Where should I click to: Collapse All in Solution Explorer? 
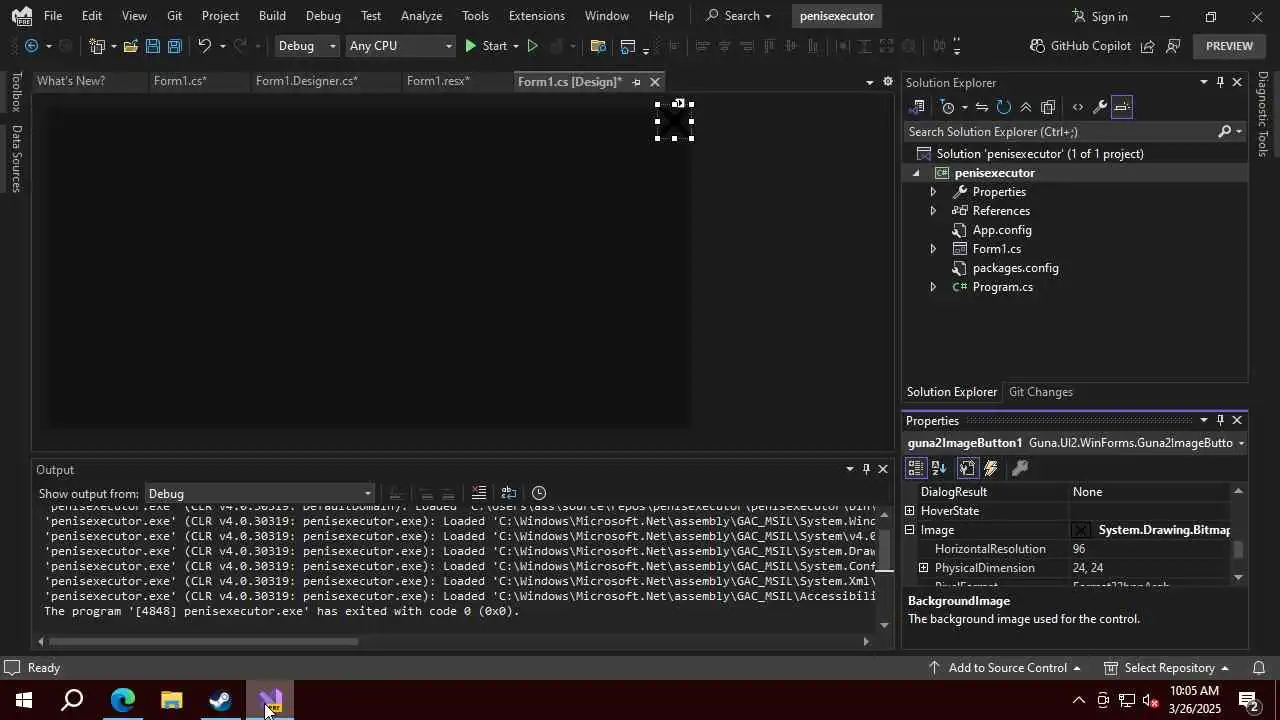coord(1026,107)
